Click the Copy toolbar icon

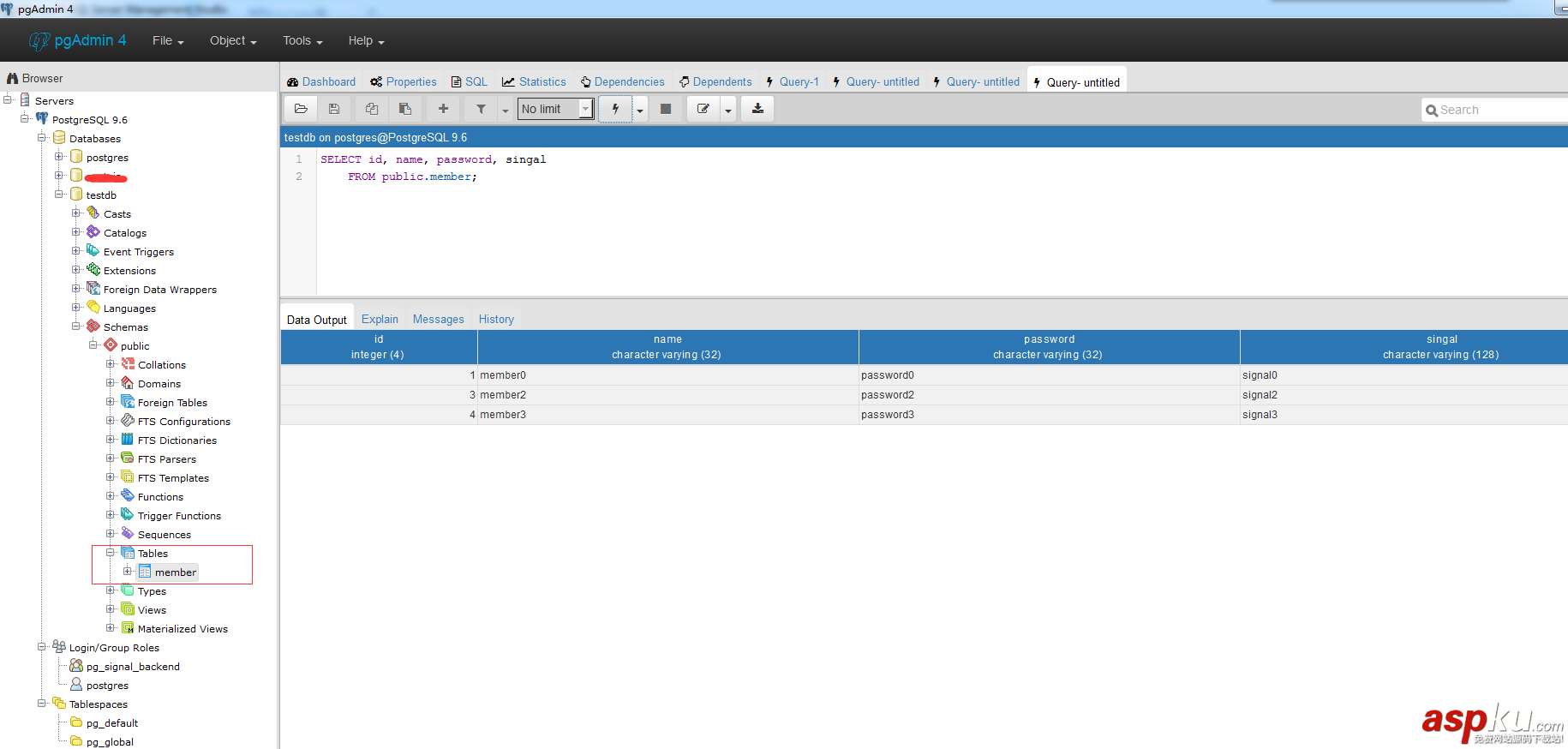click(x=372, y=109)
